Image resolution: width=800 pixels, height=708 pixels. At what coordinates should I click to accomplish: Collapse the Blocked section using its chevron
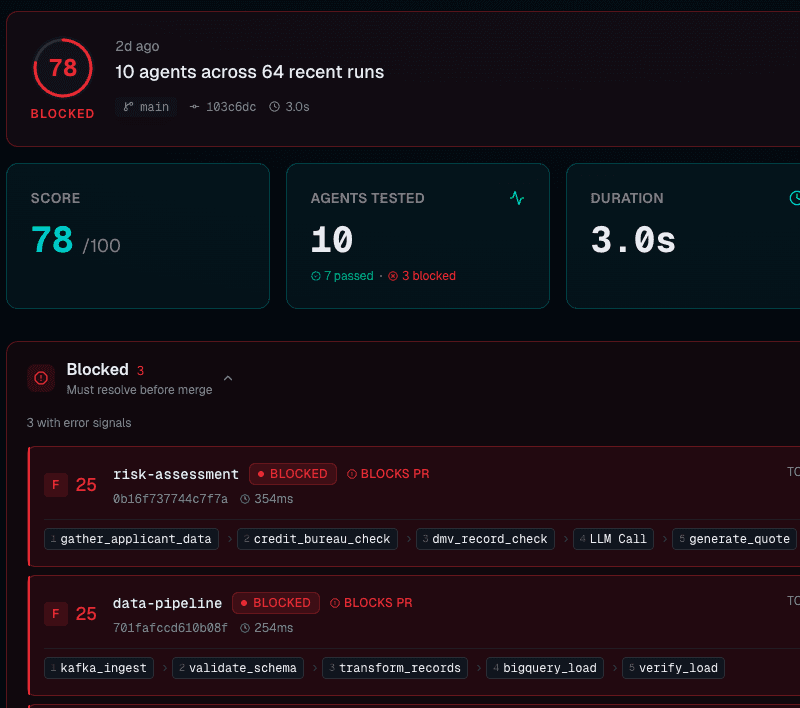[228, 379]
